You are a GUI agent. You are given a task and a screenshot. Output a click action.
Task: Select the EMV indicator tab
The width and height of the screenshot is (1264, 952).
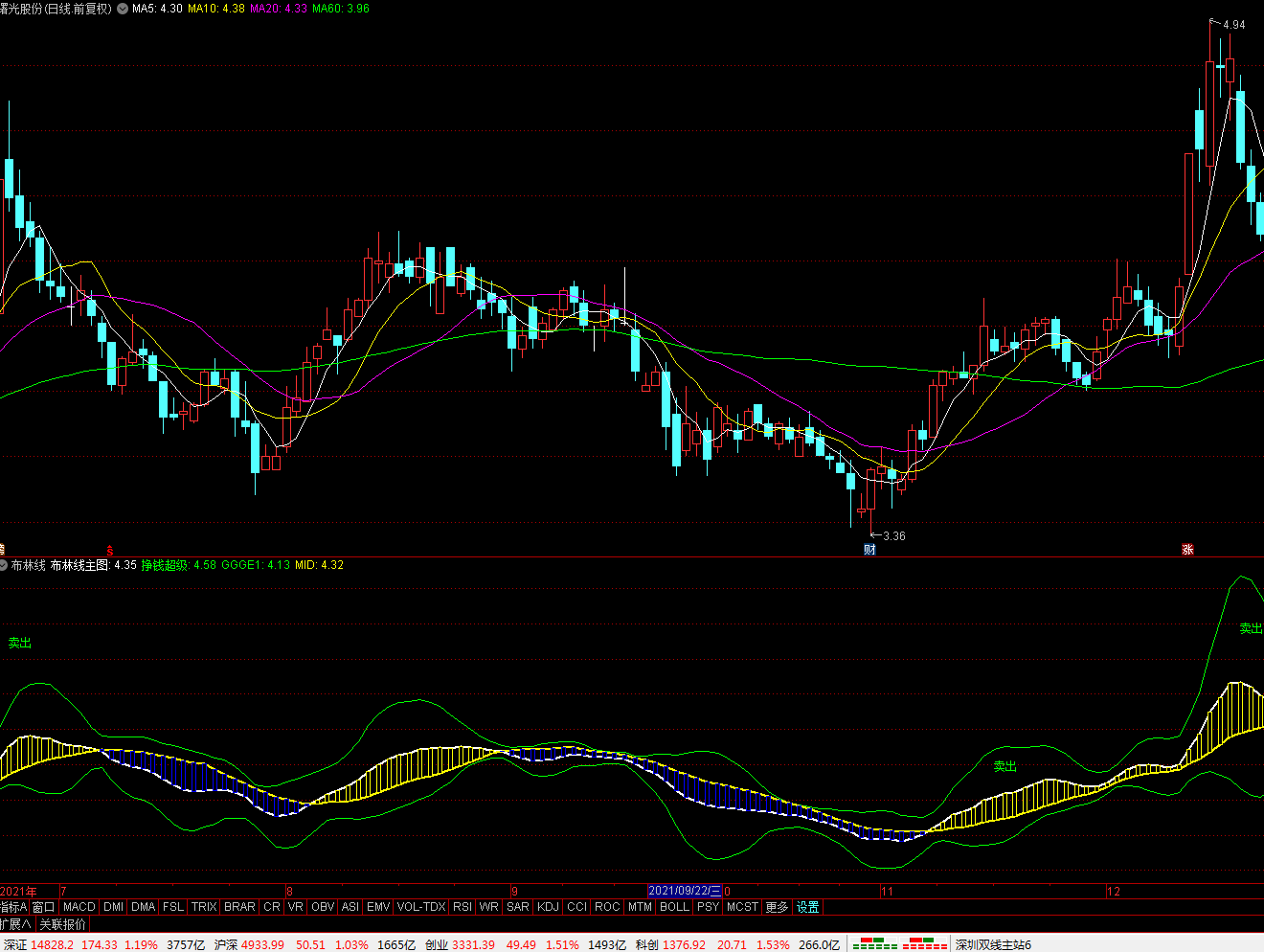click(378, 907)
